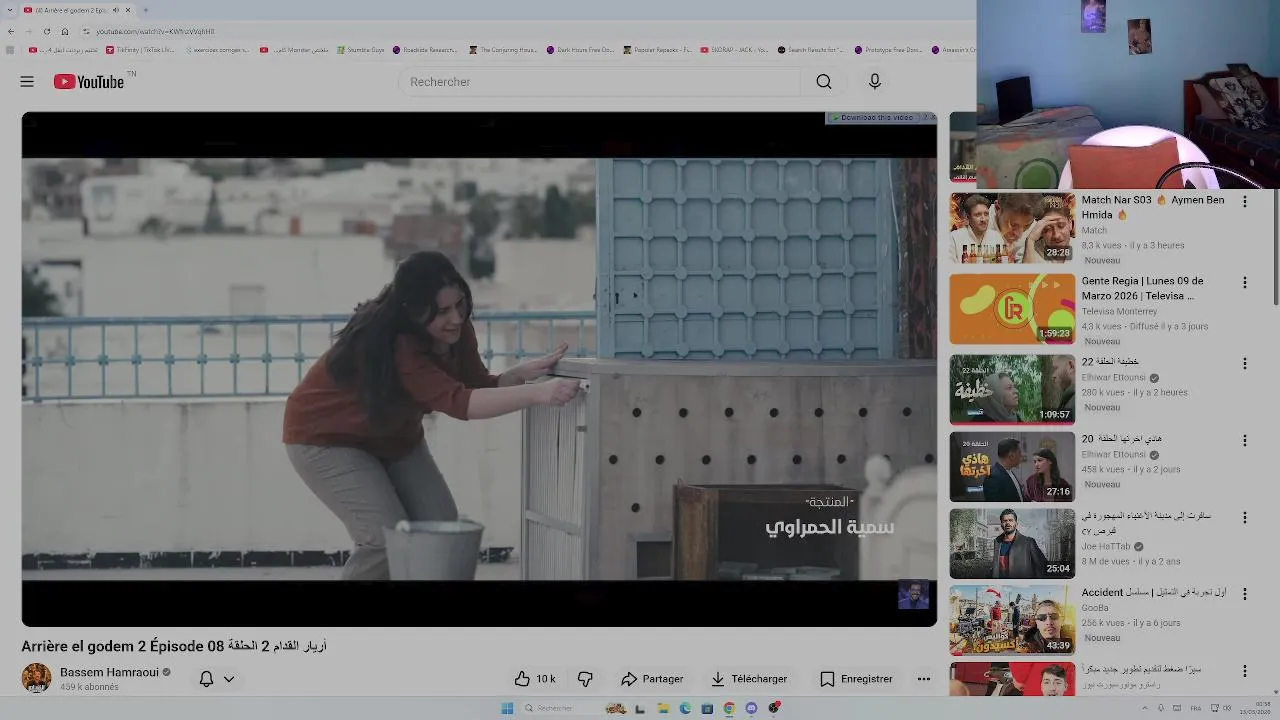Open options menu for Joe HaTTab video
1280x720 pixels.
point(1245,518)
